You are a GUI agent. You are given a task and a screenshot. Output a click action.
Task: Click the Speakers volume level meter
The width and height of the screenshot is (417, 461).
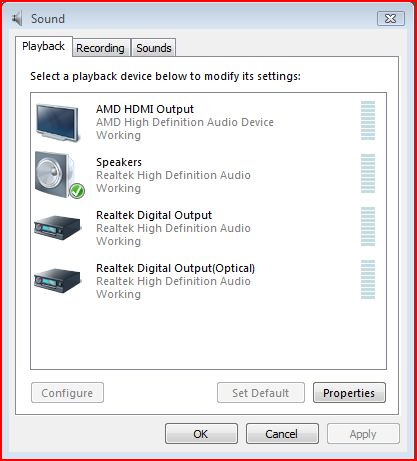point(368,173)
